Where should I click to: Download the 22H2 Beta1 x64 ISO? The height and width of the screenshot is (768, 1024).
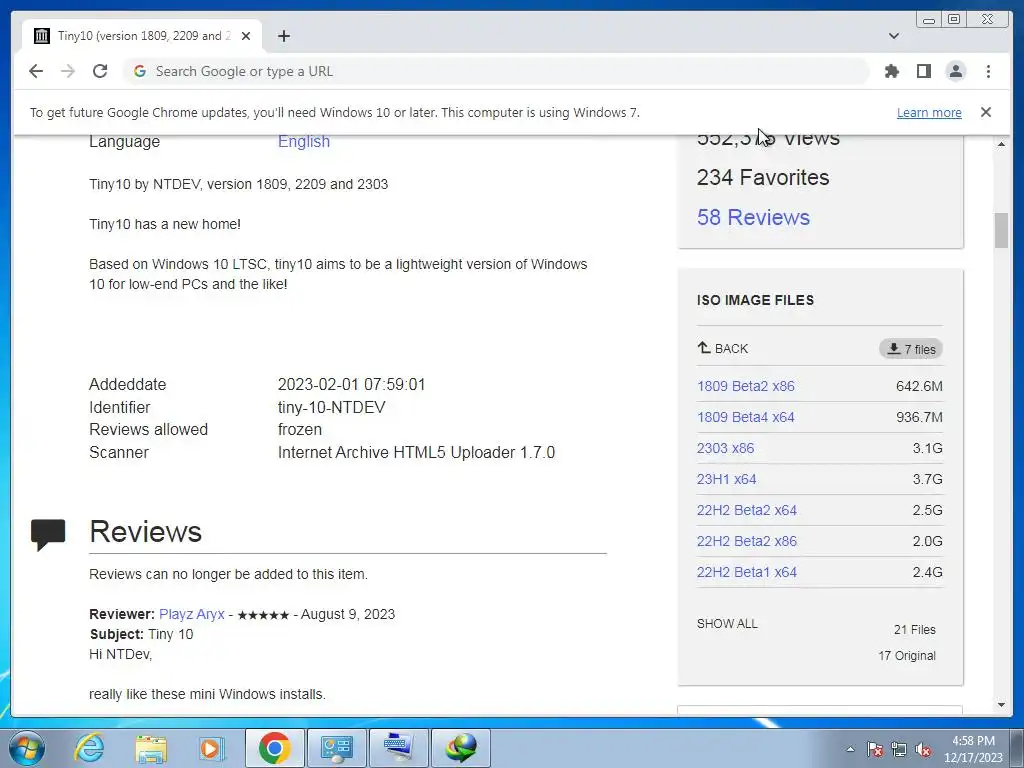click(x=746, y=572)
